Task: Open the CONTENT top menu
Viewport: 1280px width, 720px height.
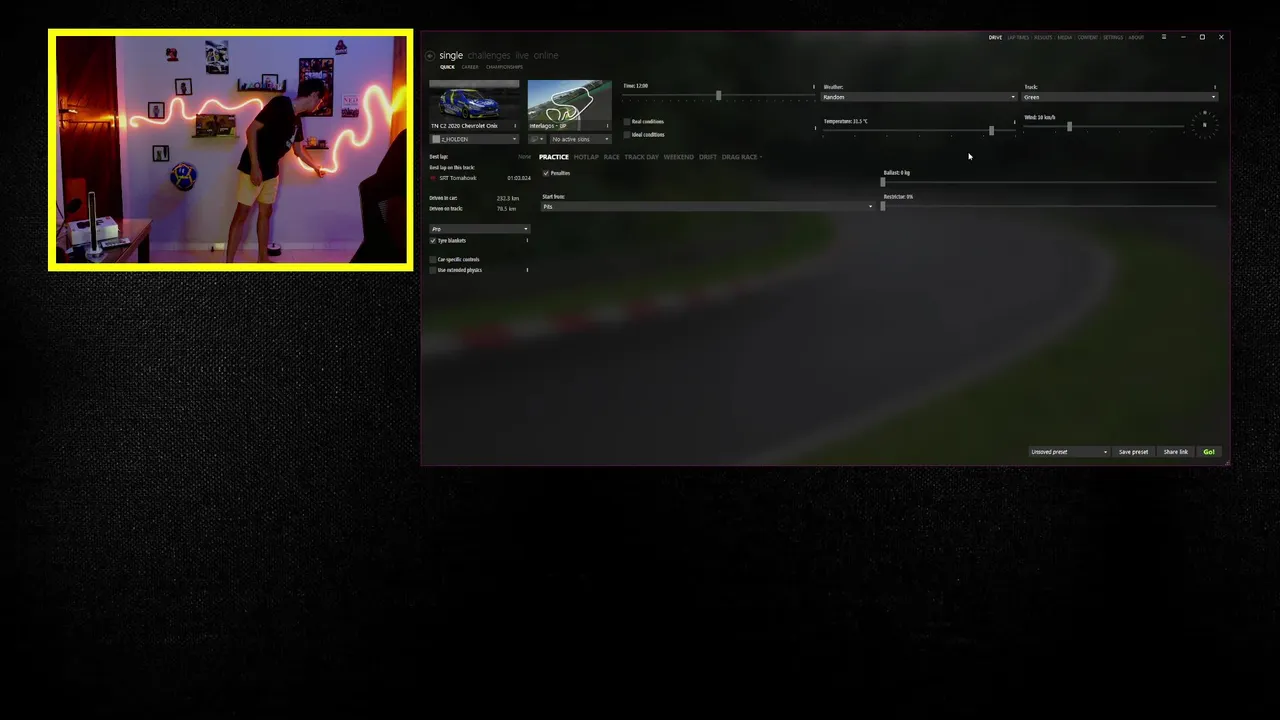Action: click(x=1087, y=37)
